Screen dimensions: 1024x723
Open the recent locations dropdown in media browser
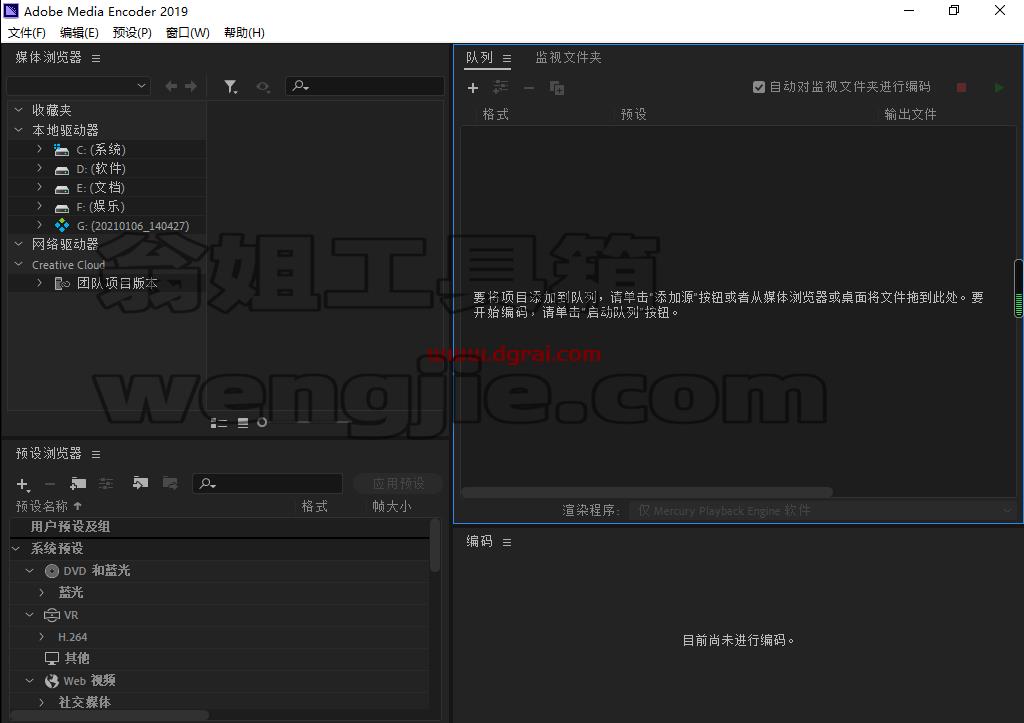(78, 86)
